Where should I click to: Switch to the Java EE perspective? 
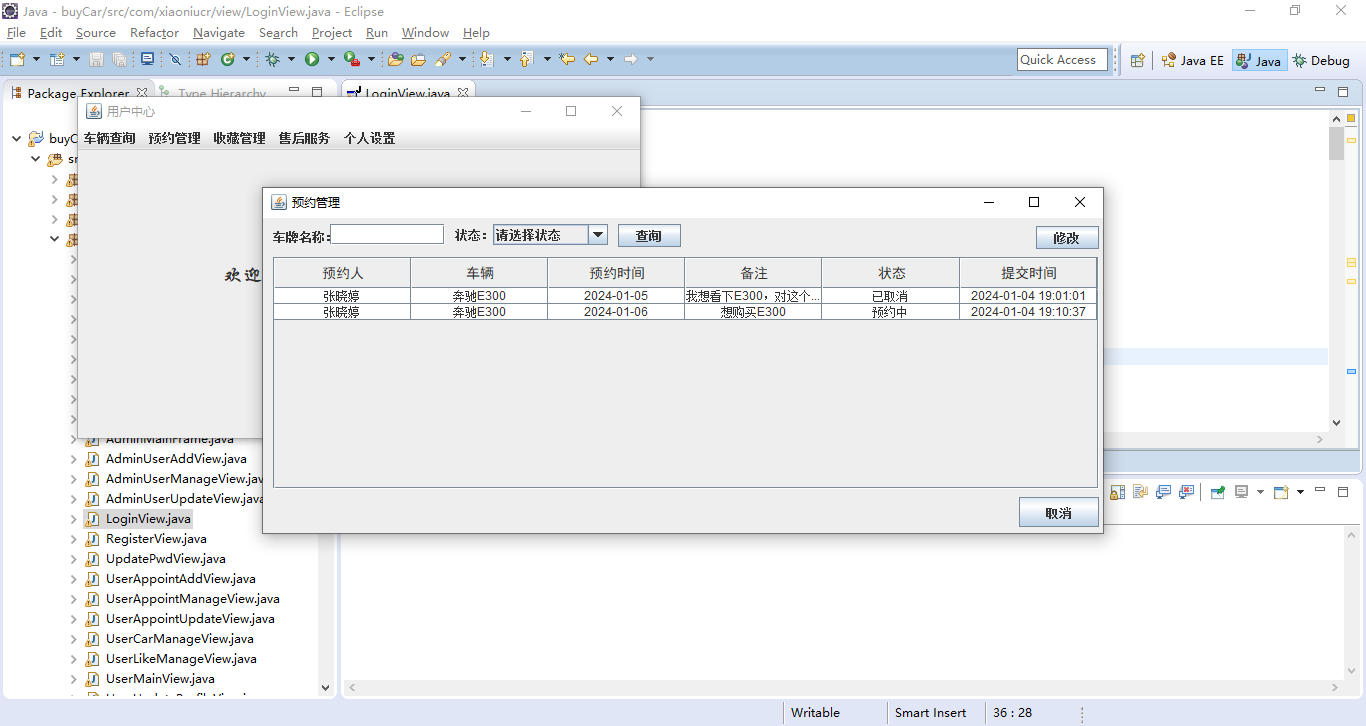point(1192,60)
